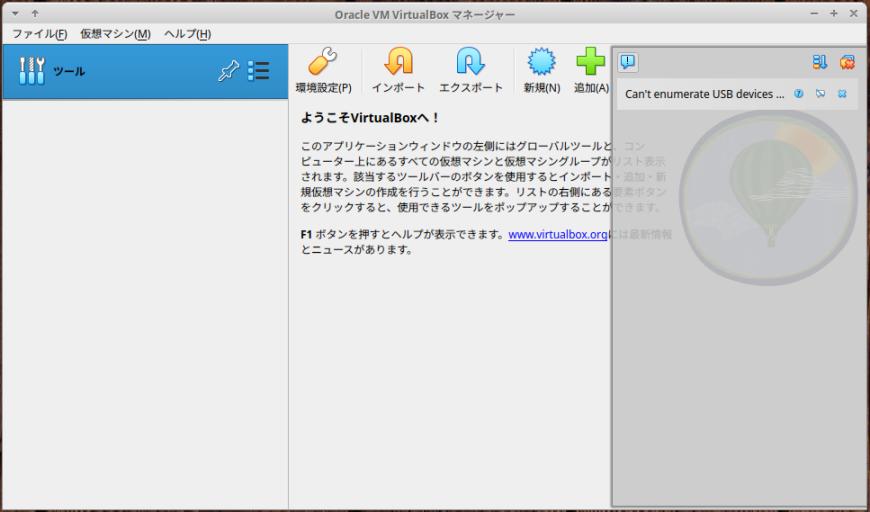Click the pin icon in ツール row
This screenshot has height=512, width=870.
tap(228, 72)
